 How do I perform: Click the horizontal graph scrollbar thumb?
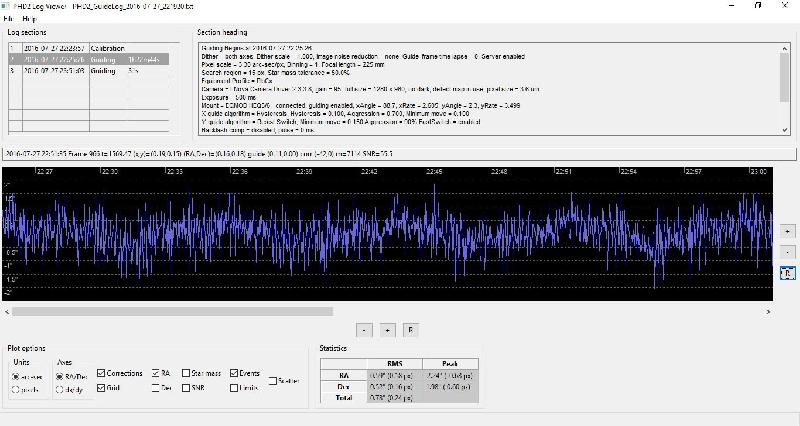tap(172, 311)
